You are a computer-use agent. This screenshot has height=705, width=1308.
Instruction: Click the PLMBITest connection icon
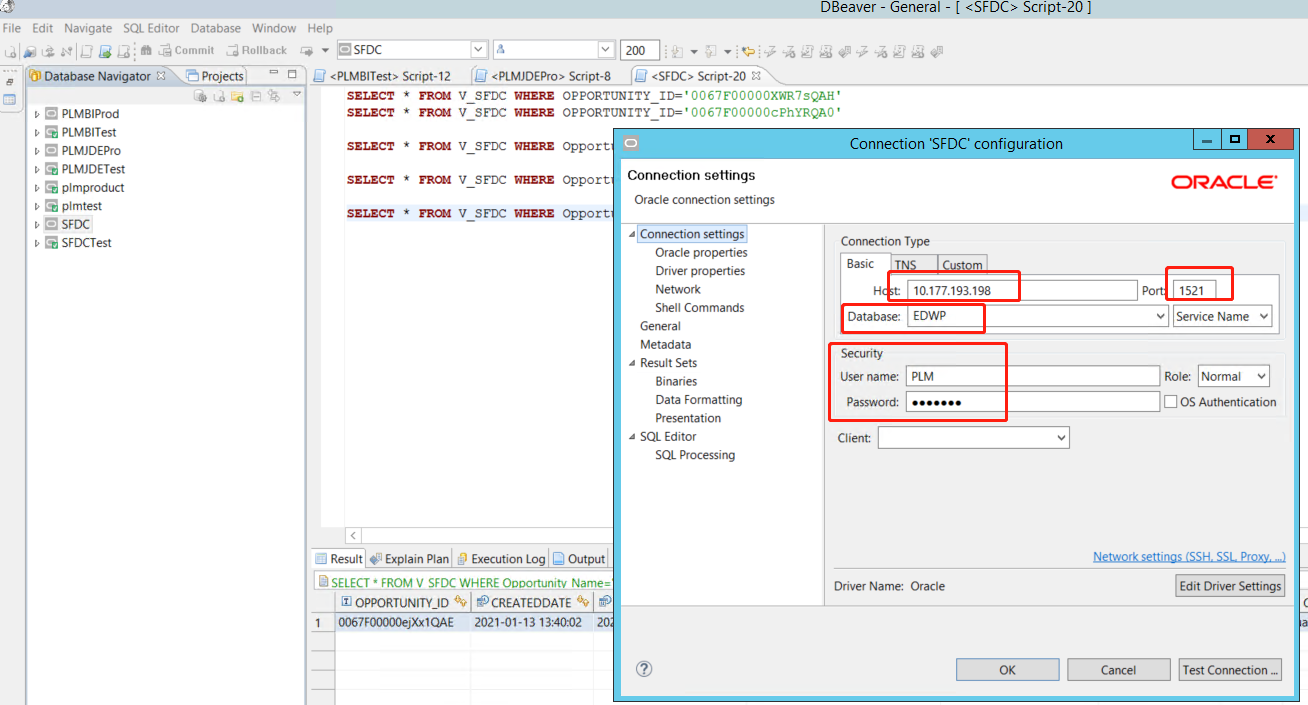point(51,132)
